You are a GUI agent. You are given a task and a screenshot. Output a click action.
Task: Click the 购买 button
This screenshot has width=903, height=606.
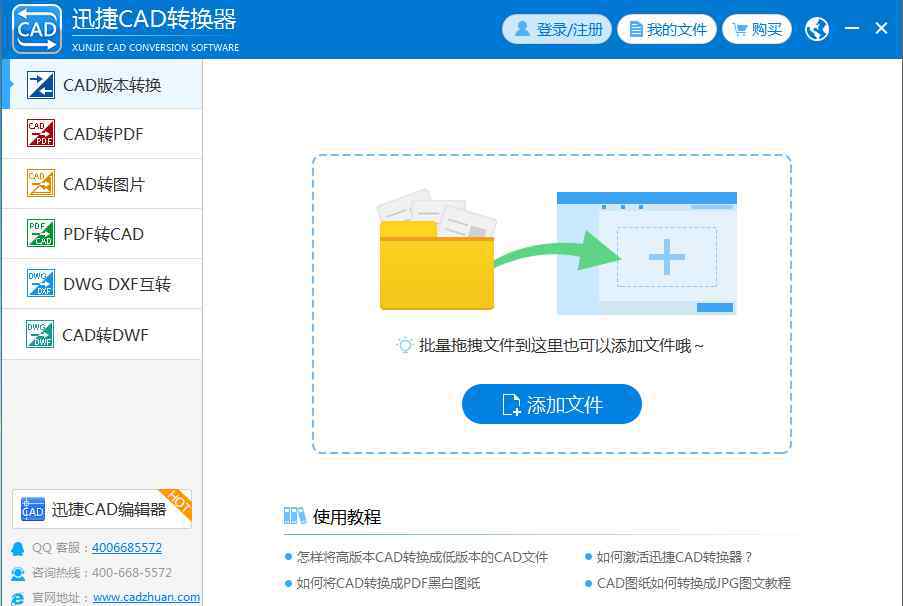coord(757,29)
